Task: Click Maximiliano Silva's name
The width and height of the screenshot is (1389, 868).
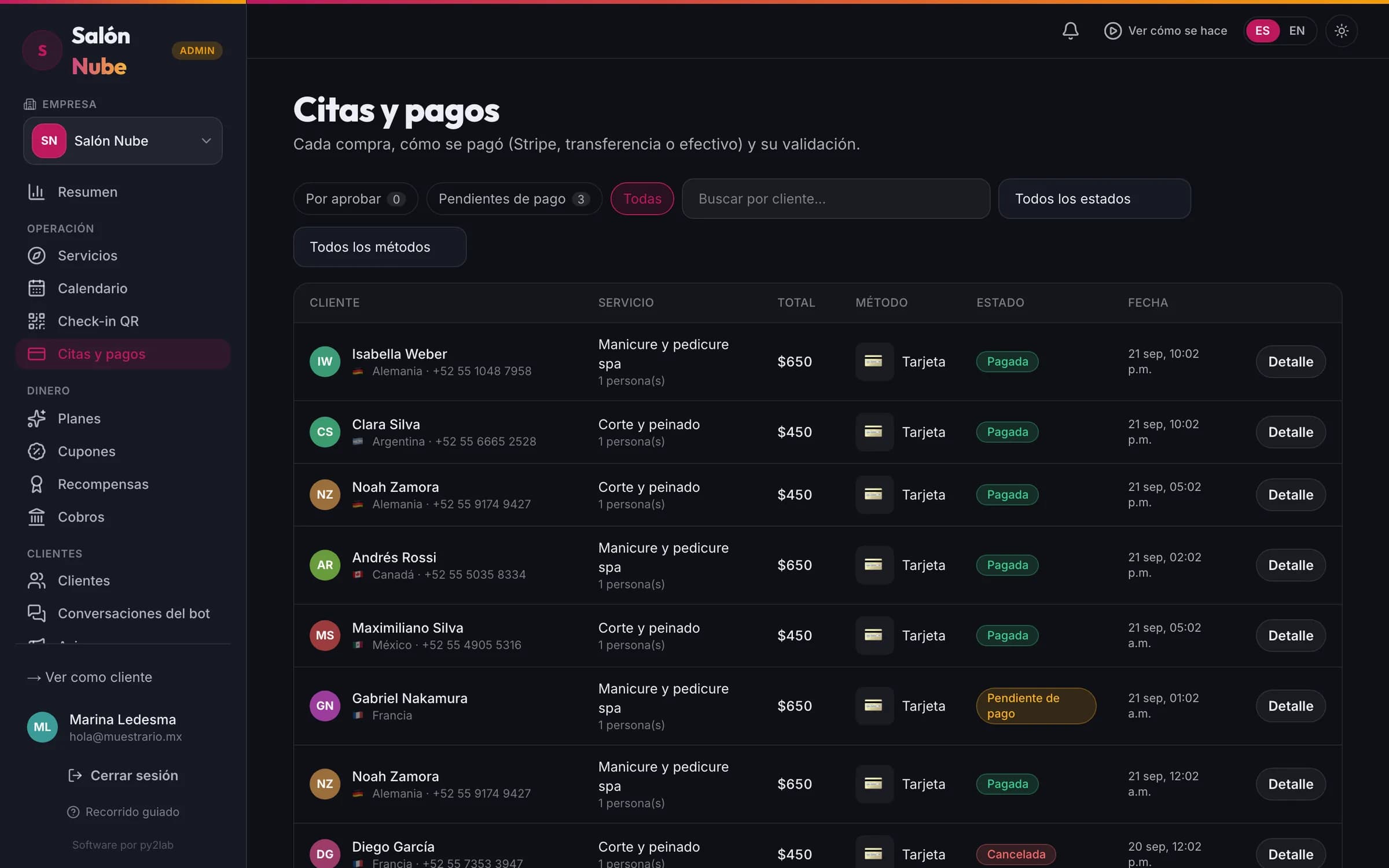Action: pyautogui.click(x=407, y=628)
